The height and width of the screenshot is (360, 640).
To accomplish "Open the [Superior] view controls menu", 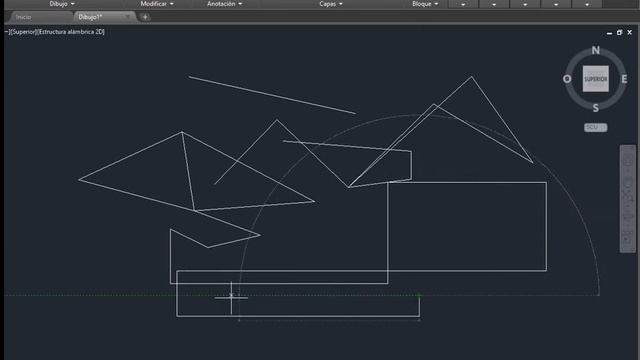I will pyautogui.click(x=23, y=32).
